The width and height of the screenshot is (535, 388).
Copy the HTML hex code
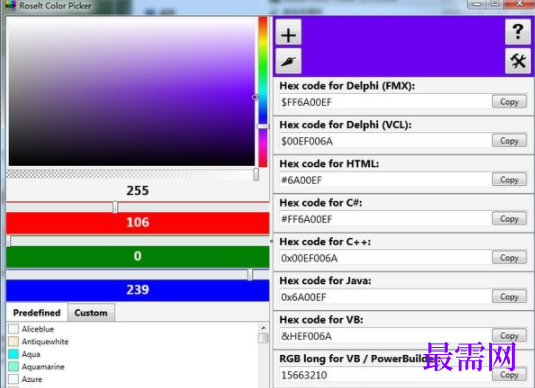click(509, 179)
